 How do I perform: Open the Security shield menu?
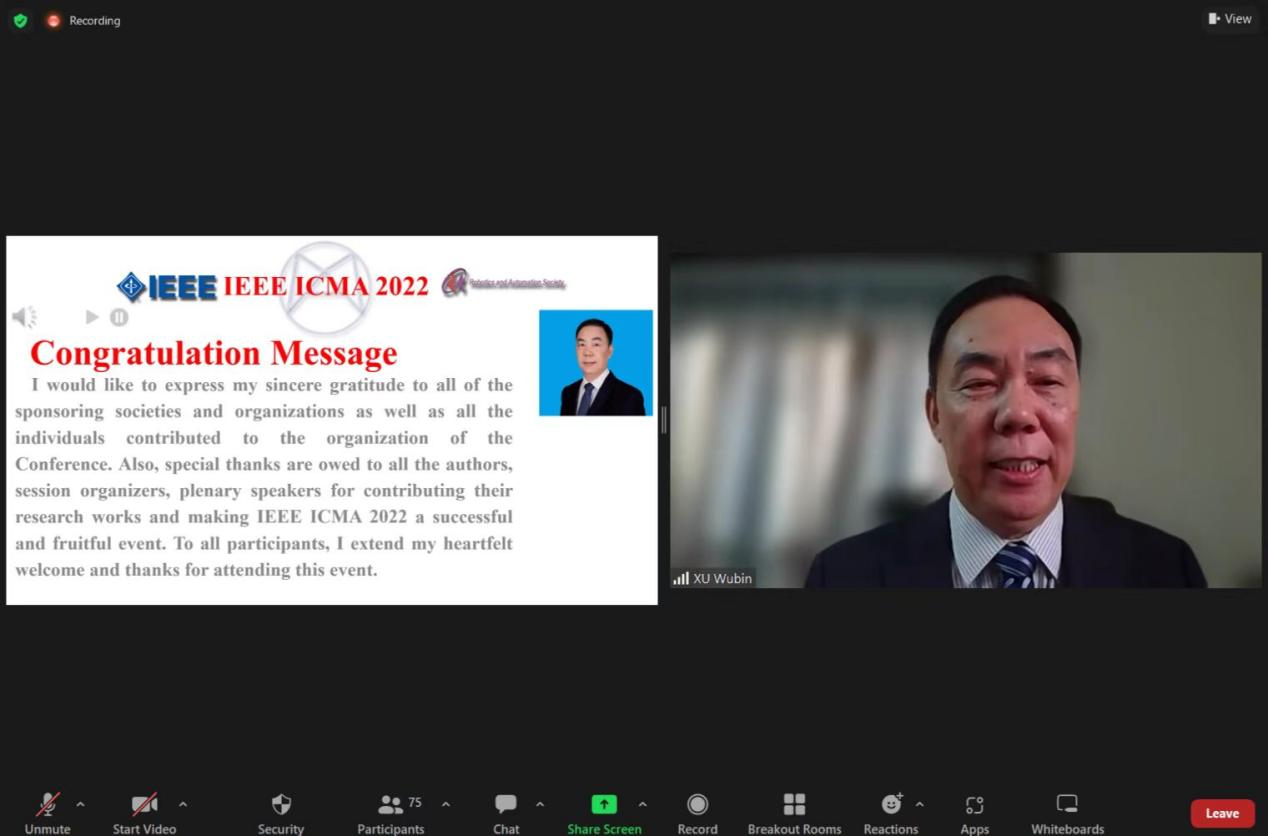tap(281, 813)
